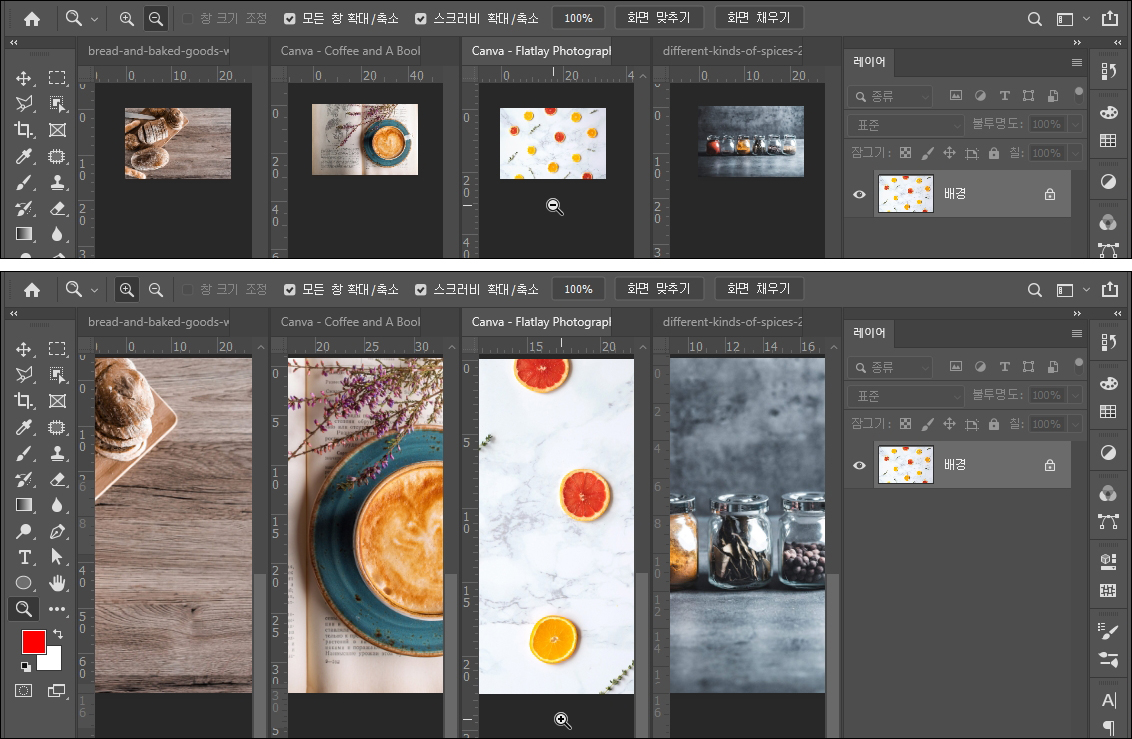
Task: Open 불투명도 100% dropdown arrow in lower window
Action: (1076, 395)
